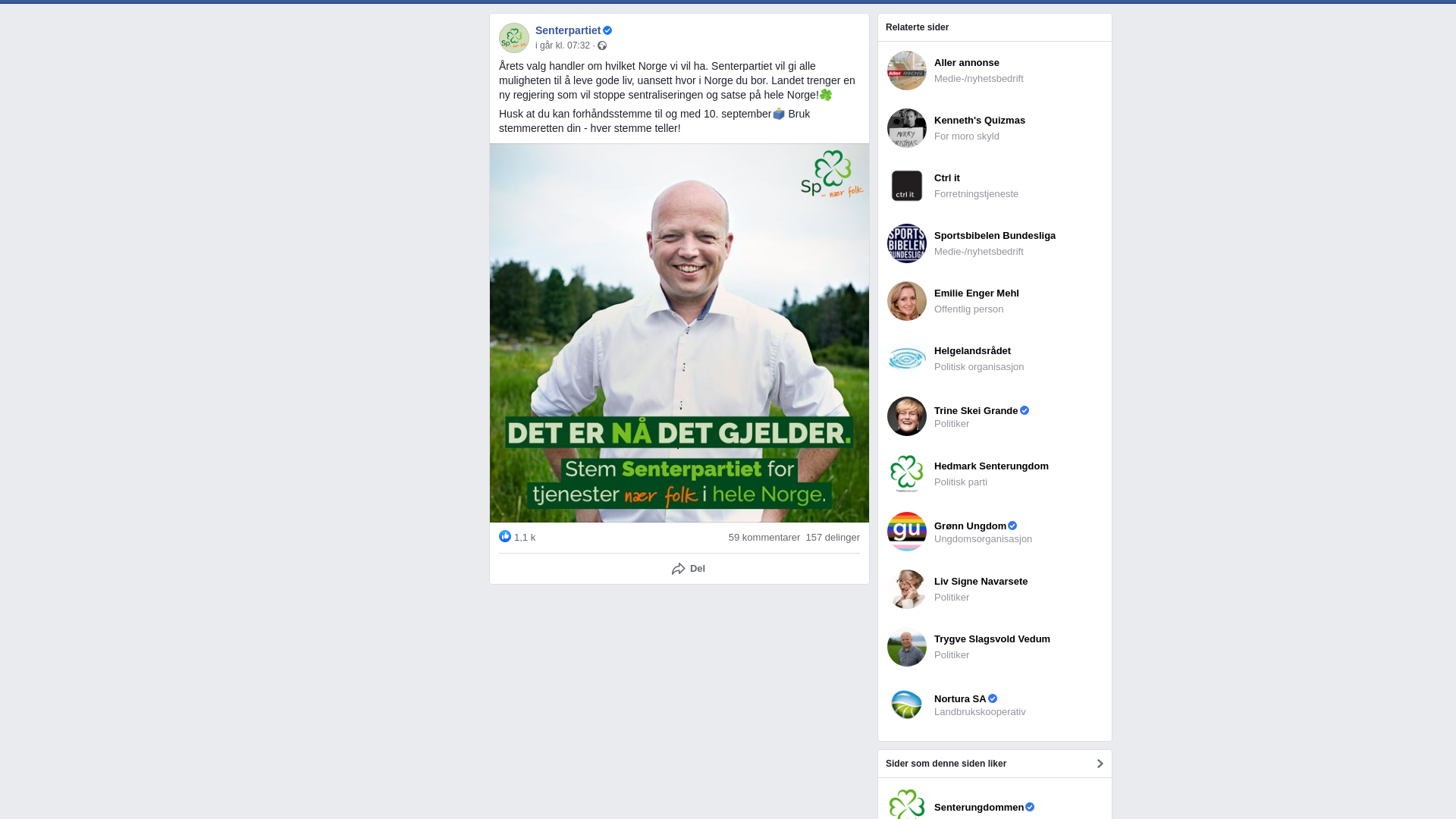1456x819 pixels.
Task: Open the campaign photo of the post
Action: [x=679, y=333]
